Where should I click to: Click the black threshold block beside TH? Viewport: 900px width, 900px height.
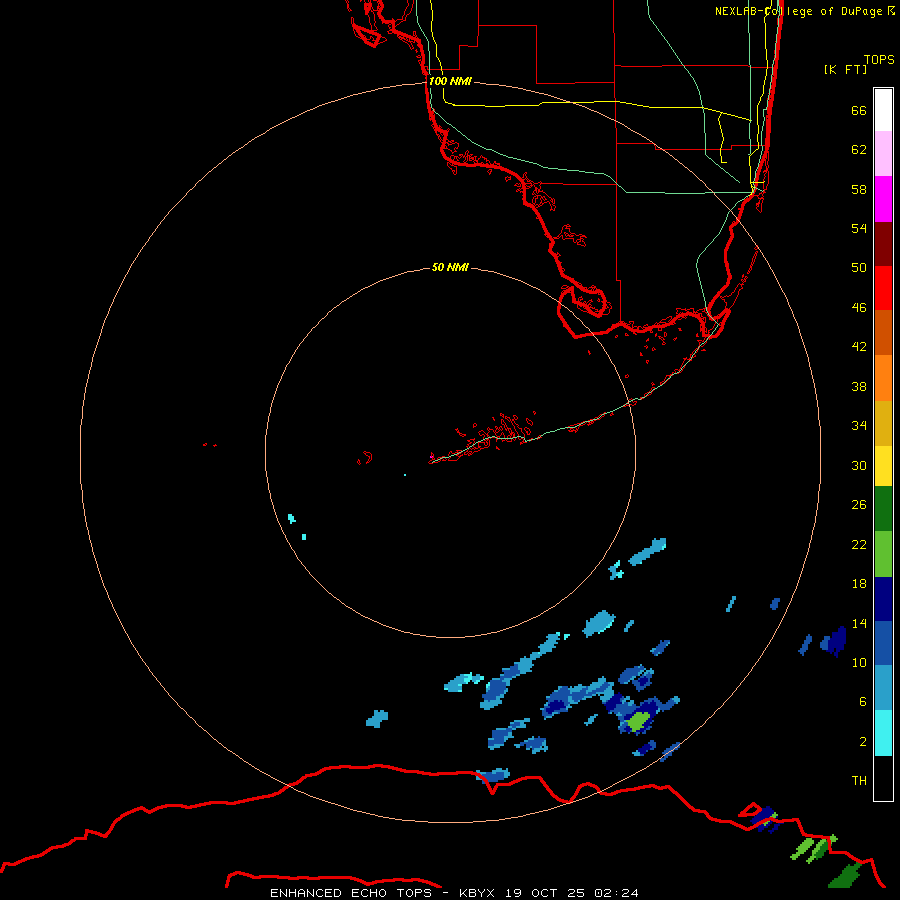[x=883, y=778]
